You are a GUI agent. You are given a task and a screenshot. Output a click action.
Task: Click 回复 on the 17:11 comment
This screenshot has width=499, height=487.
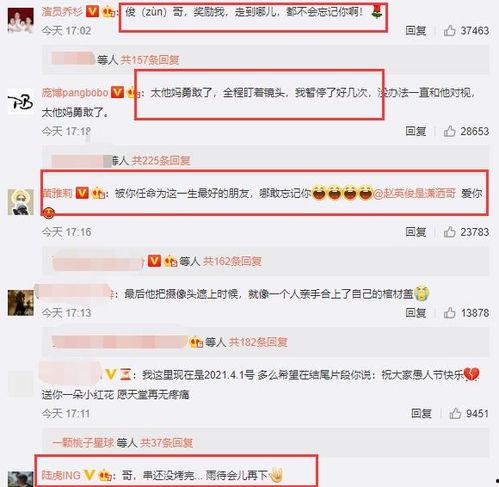tap(421, 414)
